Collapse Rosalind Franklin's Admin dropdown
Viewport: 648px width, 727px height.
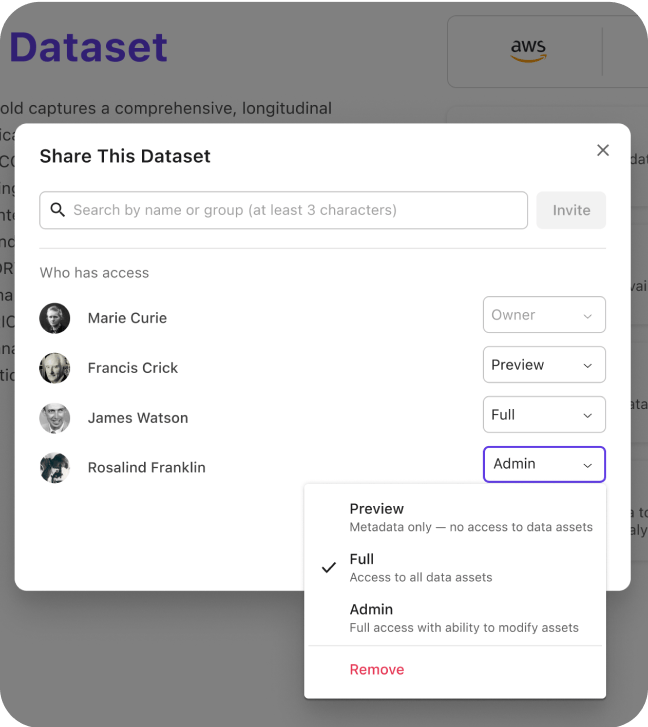click(x=544, y=464)
